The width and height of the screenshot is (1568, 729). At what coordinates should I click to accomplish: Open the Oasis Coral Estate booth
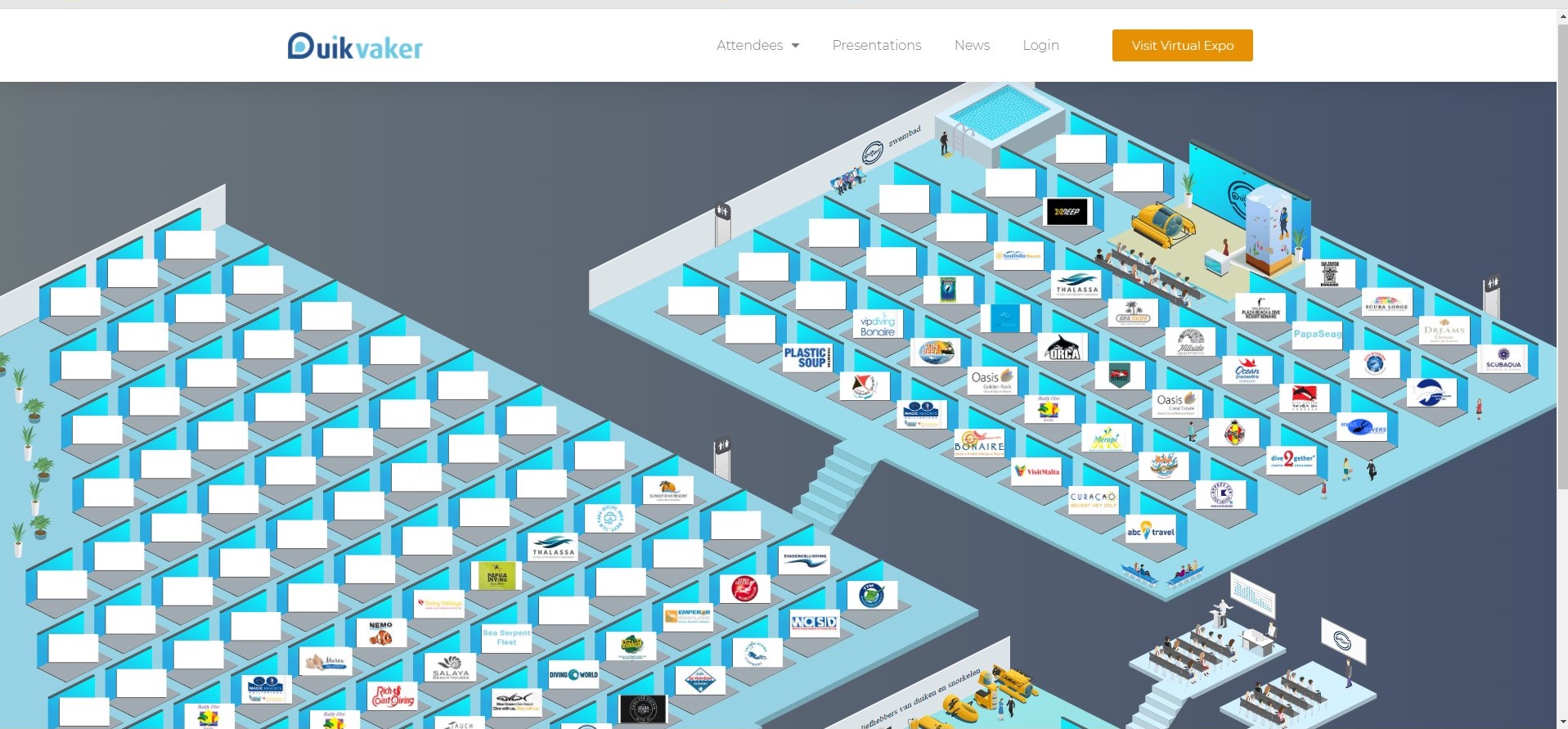click(x=1175, y=403)
